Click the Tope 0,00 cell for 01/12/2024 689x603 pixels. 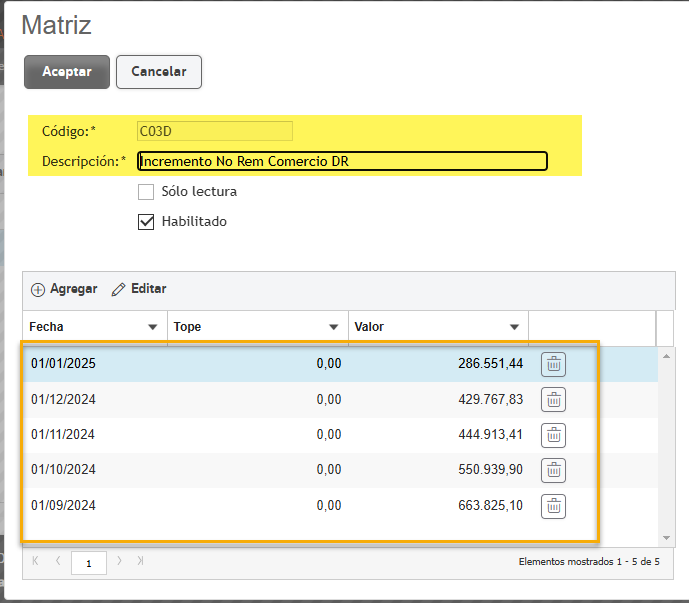(329, 399)
